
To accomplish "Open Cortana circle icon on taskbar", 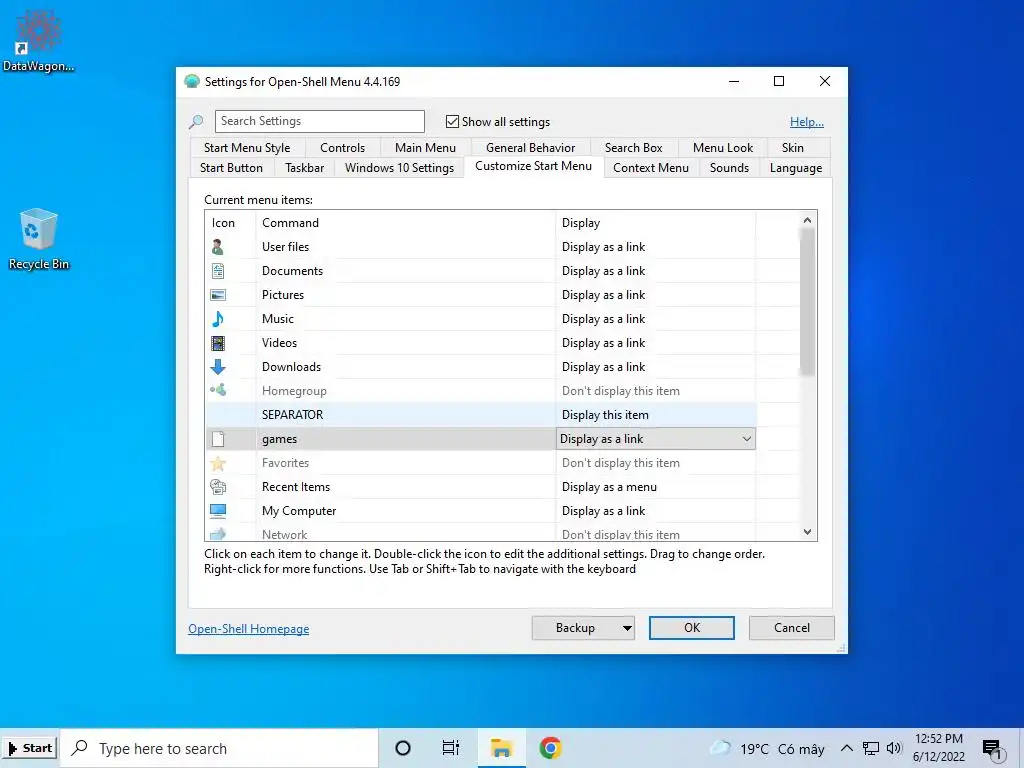I will coord(403,748).
